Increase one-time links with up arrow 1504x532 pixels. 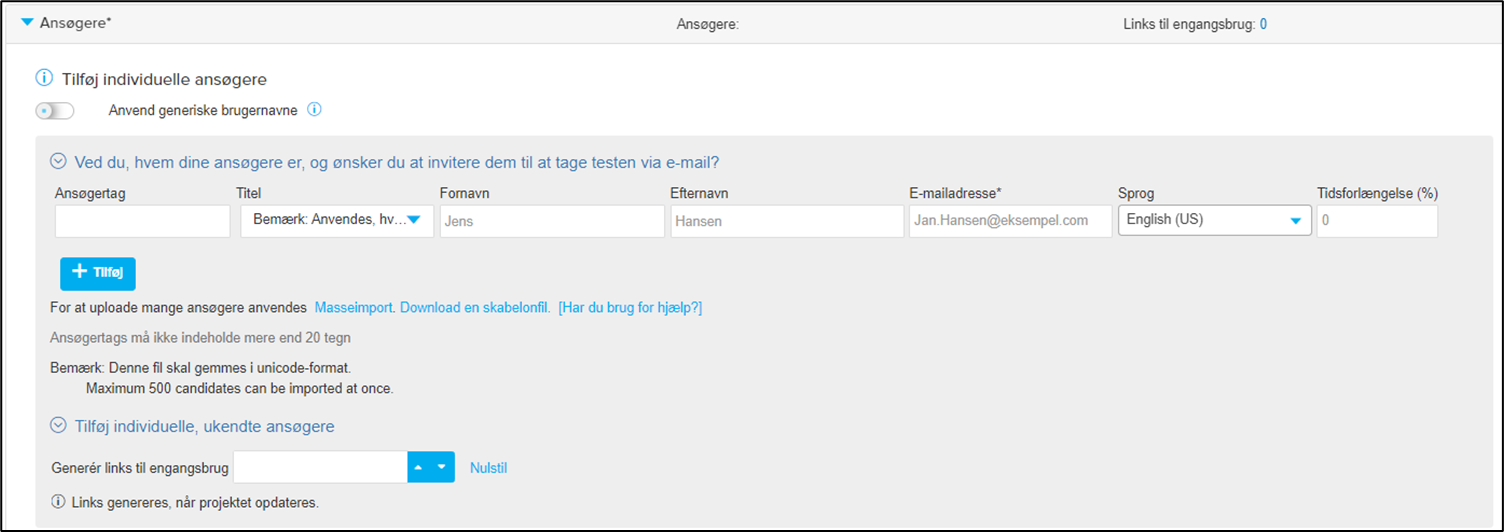point(419,467)
